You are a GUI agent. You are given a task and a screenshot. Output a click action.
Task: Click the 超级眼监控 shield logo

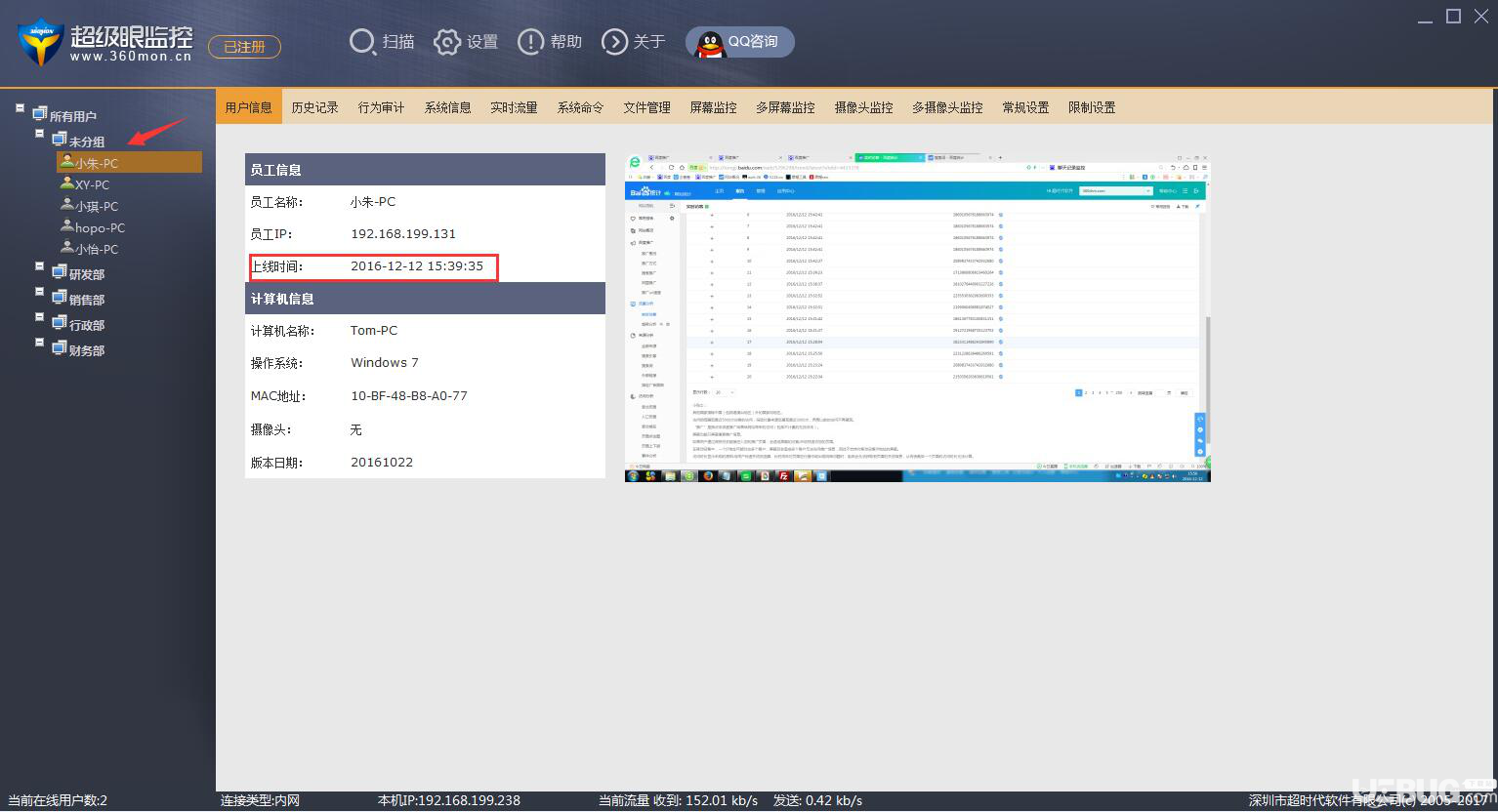point(40,42)
